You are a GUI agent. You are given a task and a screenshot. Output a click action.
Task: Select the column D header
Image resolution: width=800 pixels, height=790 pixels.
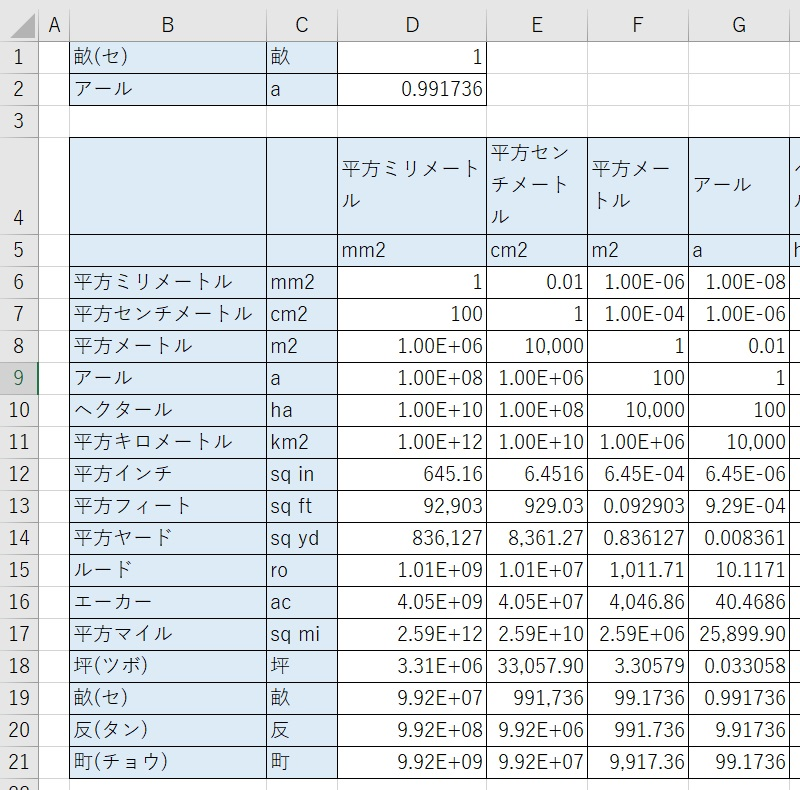[x=412, y=25]
